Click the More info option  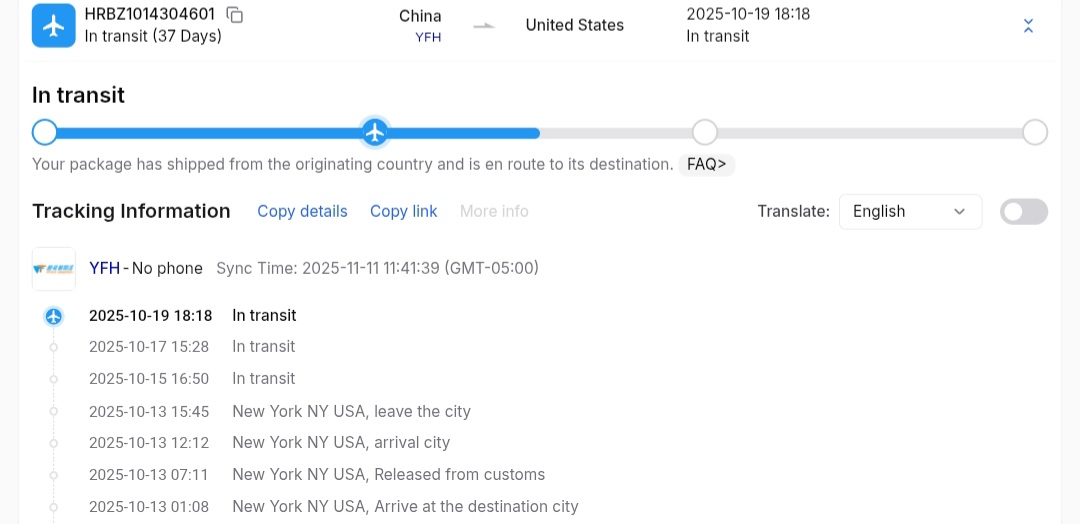[x=494, y=211]
